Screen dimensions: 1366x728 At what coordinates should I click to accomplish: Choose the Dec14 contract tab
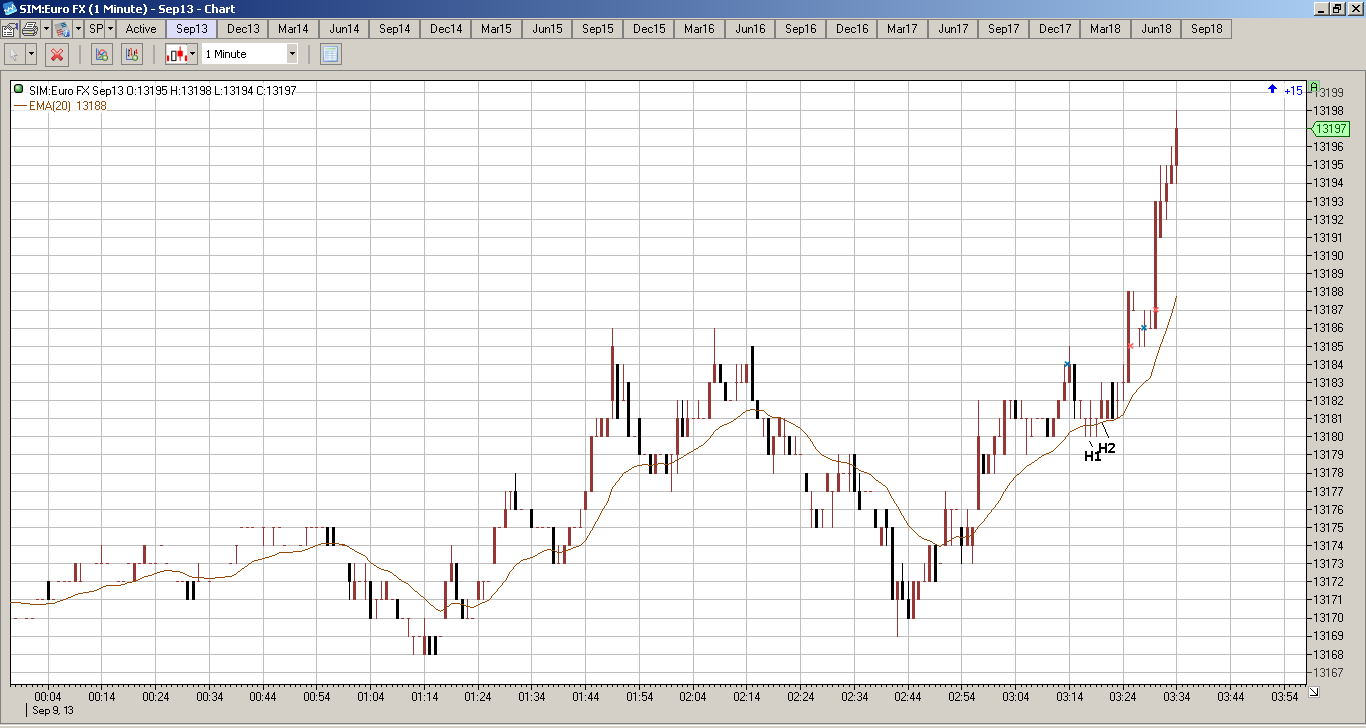click(x=446, y=29)
